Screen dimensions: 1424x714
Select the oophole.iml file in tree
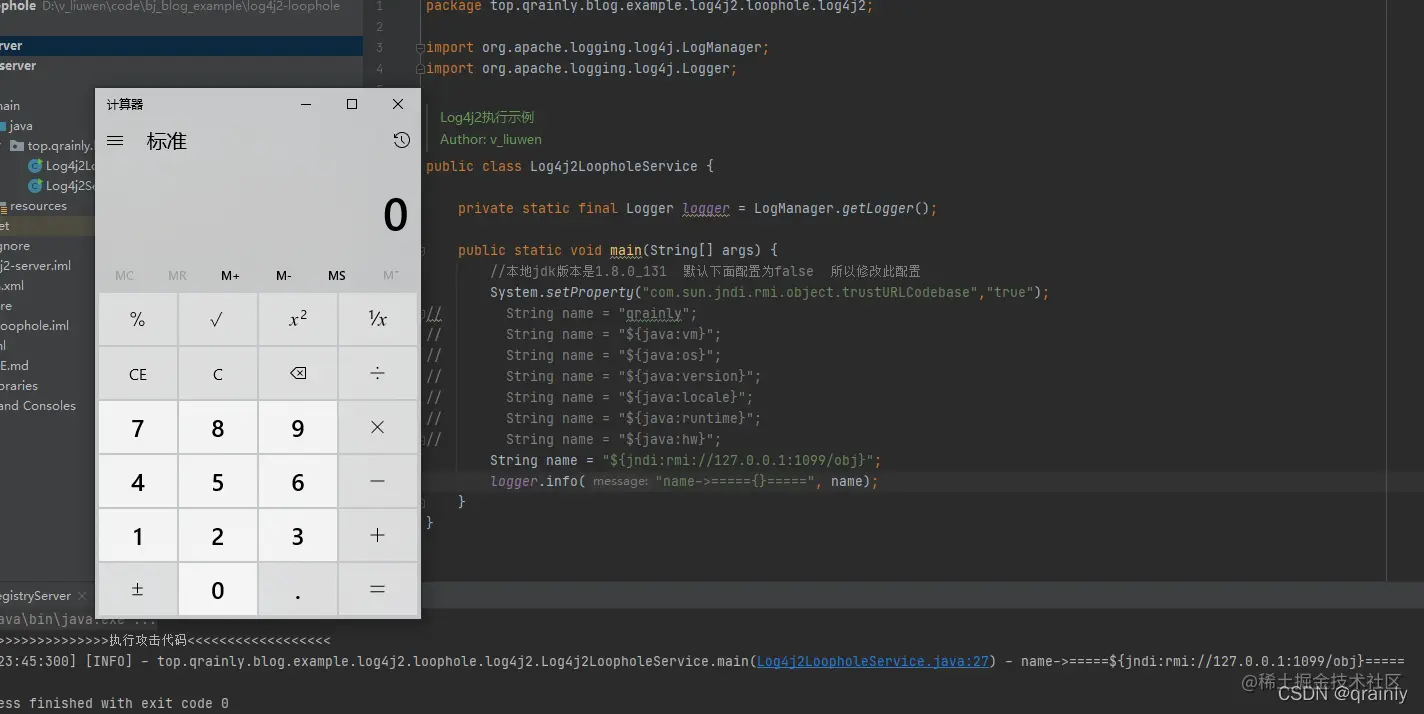tap(34, 326)
